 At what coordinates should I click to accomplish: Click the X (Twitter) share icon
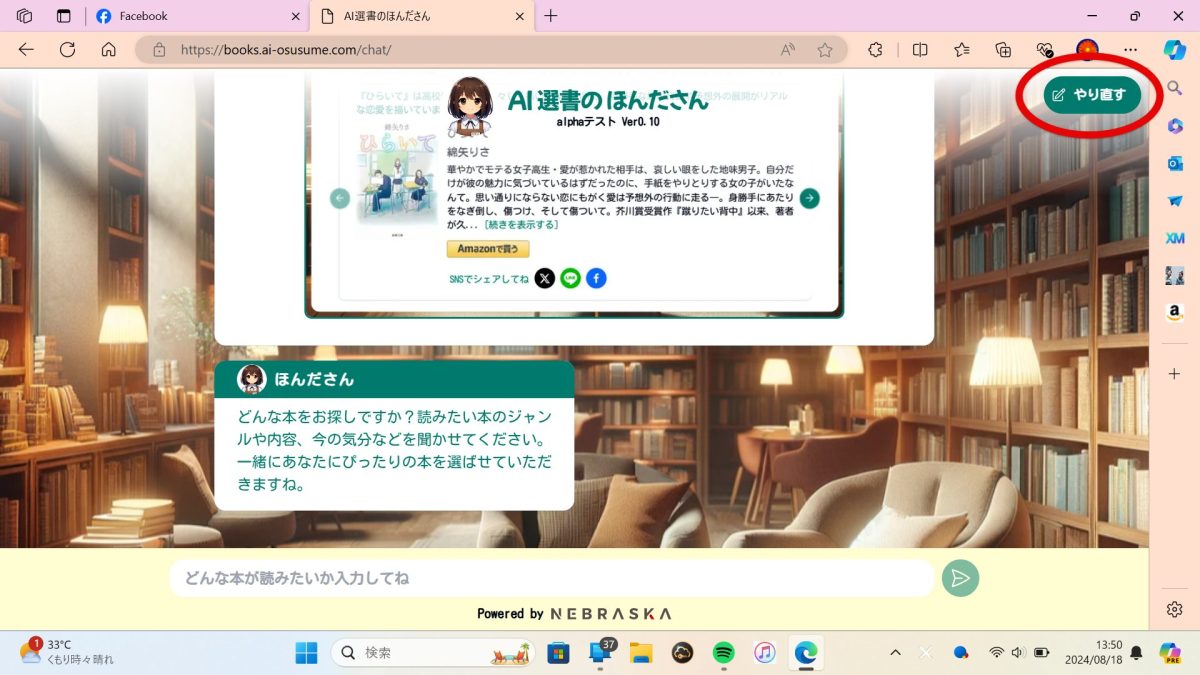click(545, 278)
